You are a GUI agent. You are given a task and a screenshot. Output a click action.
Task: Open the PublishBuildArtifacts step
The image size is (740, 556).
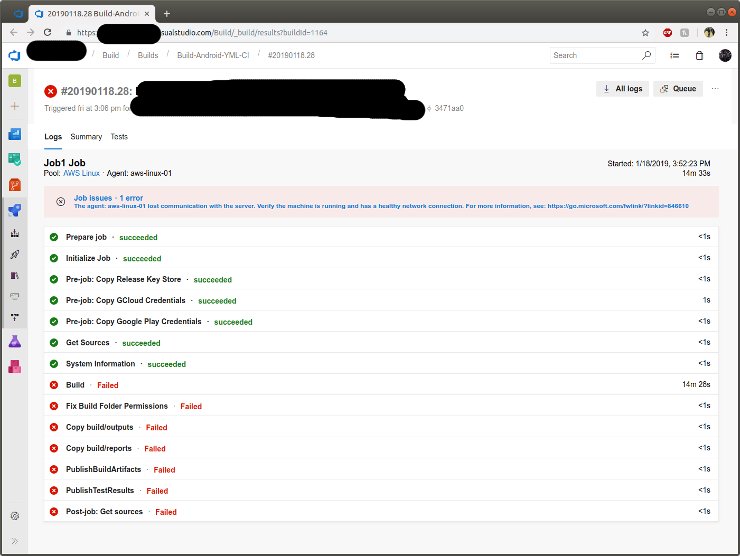point(381,469)
